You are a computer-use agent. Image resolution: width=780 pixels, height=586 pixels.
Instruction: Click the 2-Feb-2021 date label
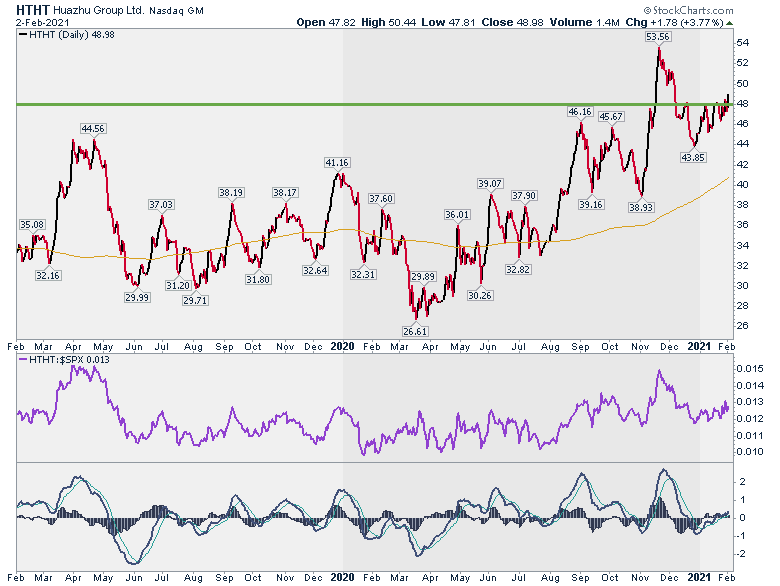pos(43,23)
